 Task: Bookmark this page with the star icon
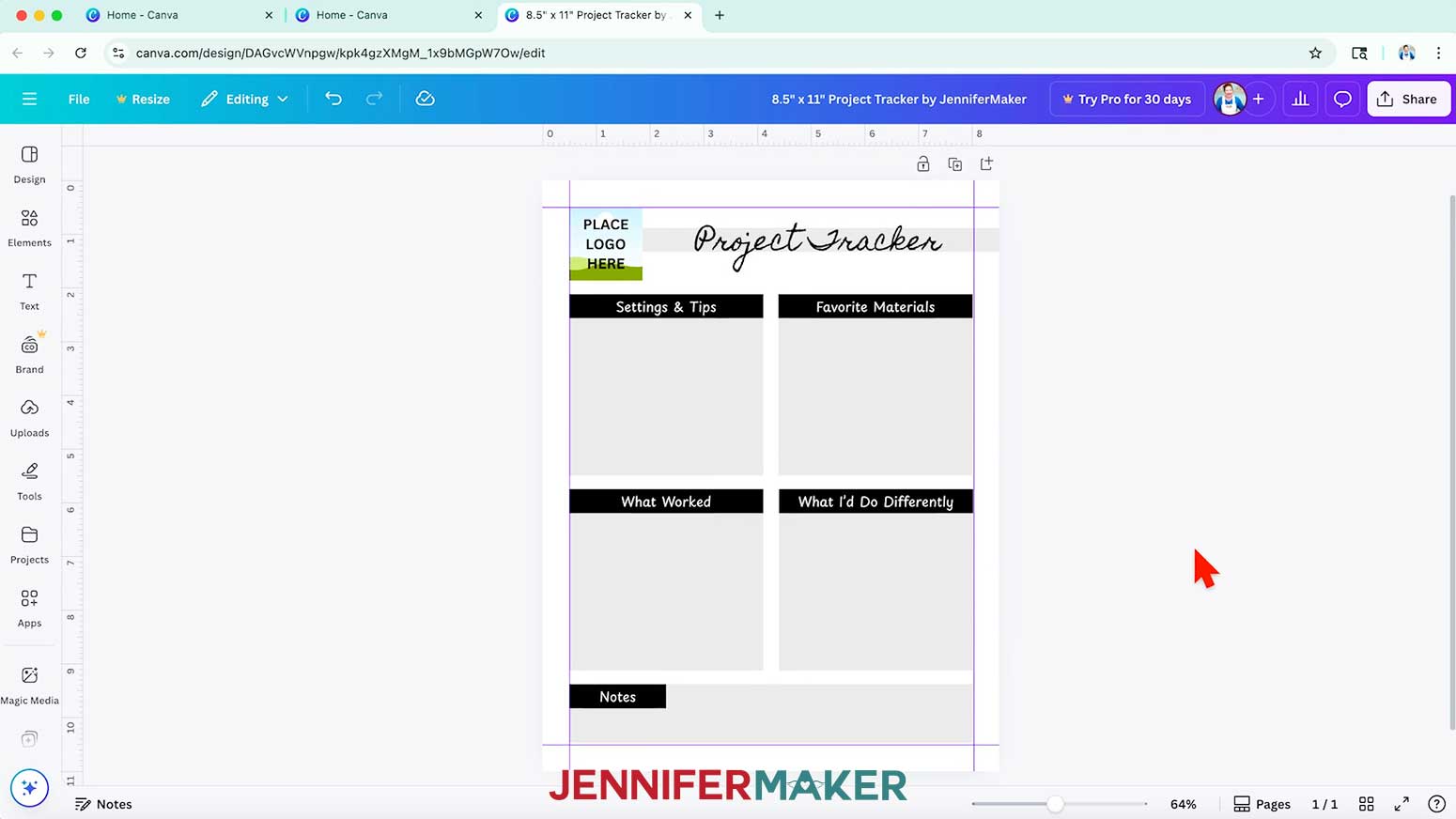pos(1315,53)
